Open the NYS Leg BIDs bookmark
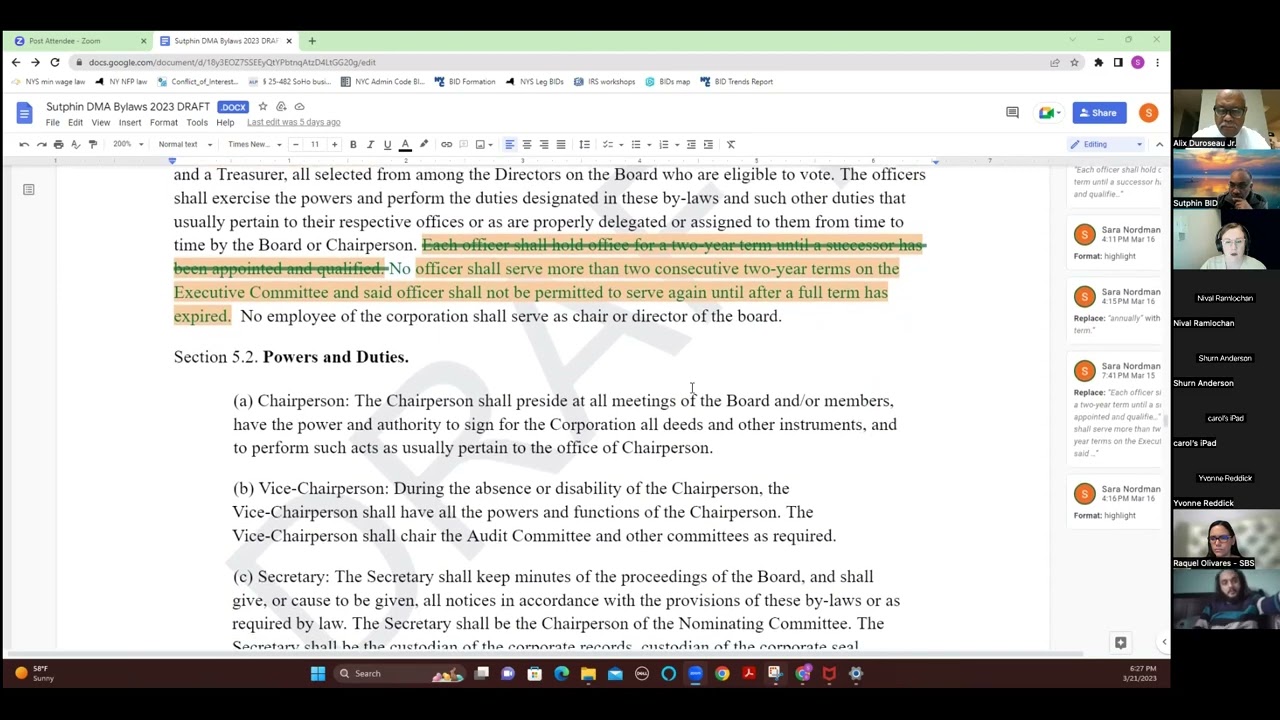Screen dimensions: 1280x720 pos(534,81)
